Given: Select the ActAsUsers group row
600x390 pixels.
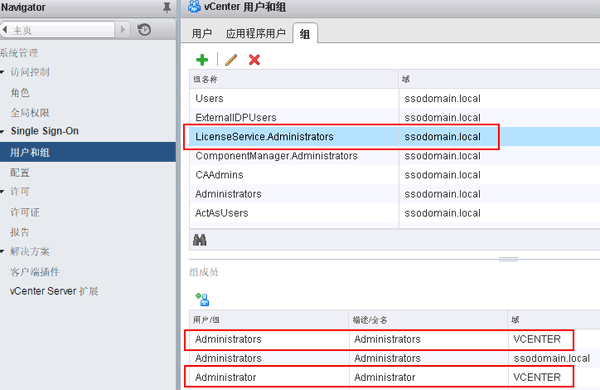Looking at the screenshot, I should [395, 213].
